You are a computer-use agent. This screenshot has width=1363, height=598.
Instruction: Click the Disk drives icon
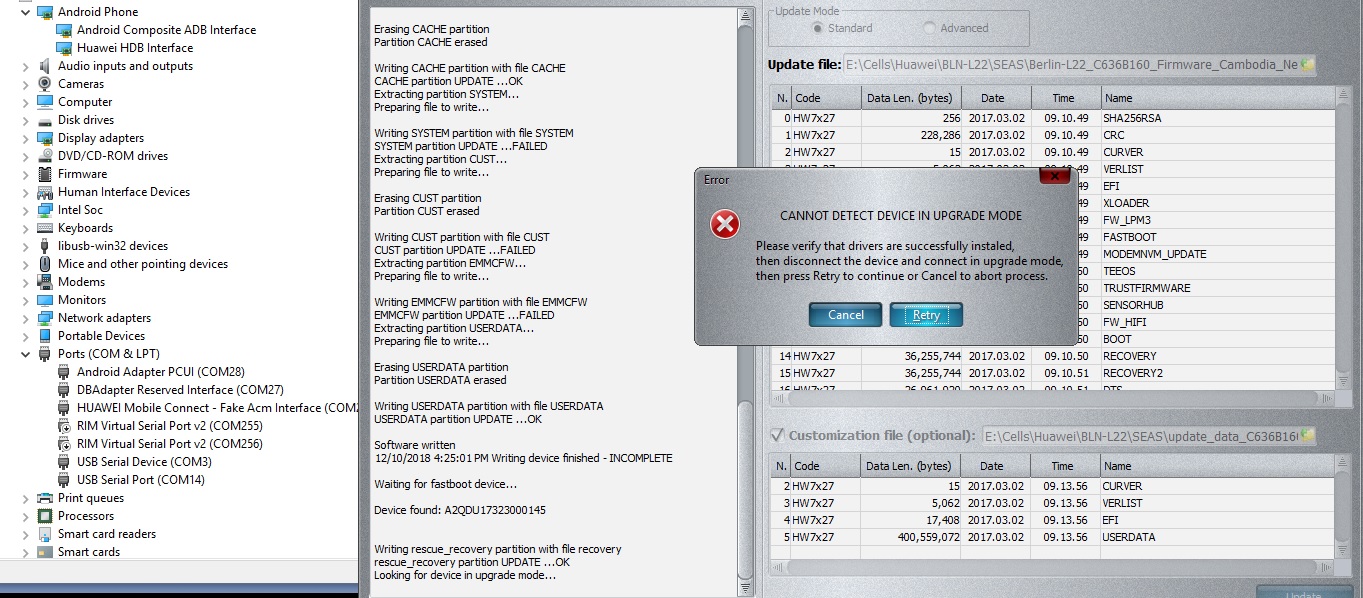[x=45, y=120]
